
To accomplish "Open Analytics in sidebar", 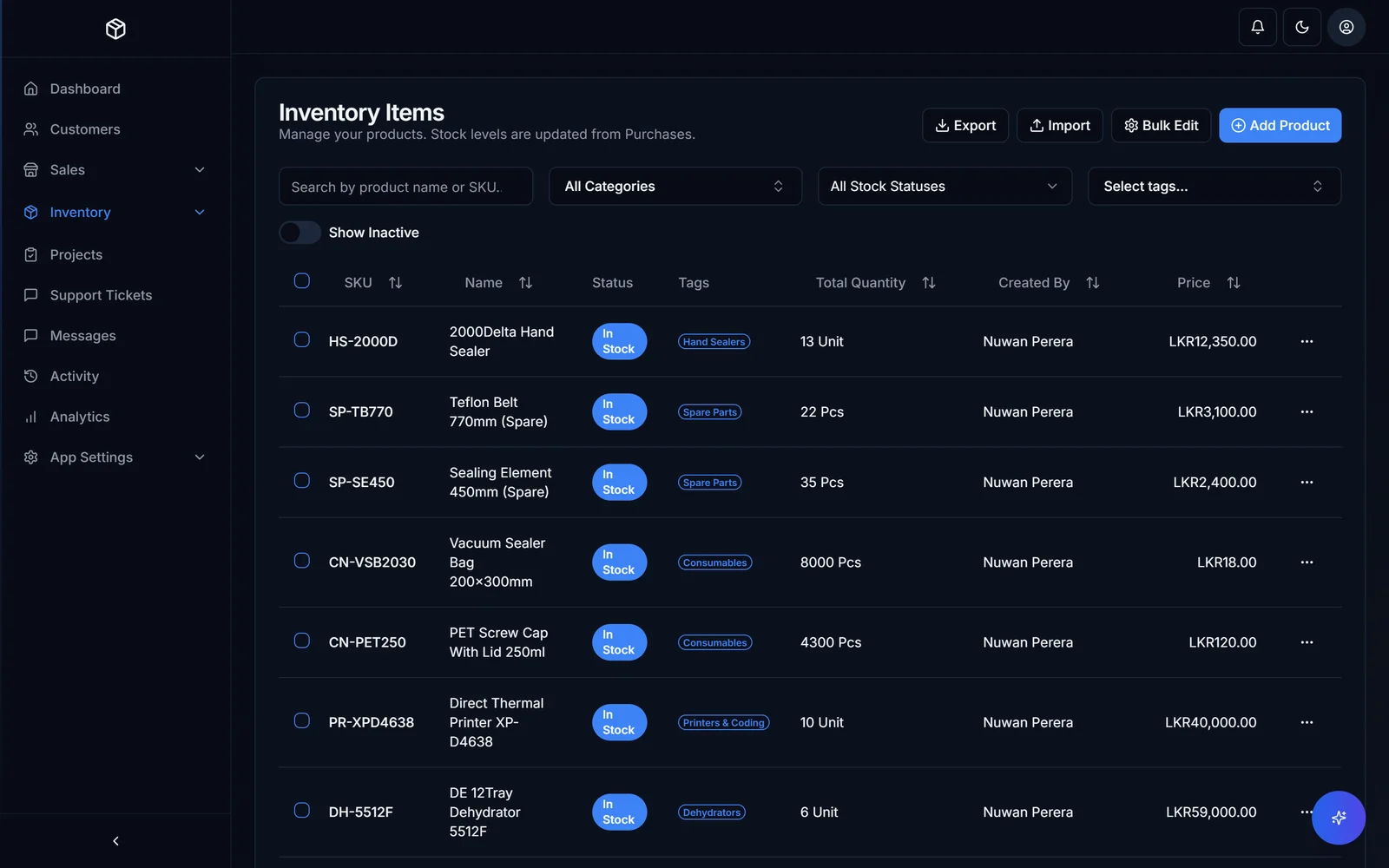I will 115,417.
